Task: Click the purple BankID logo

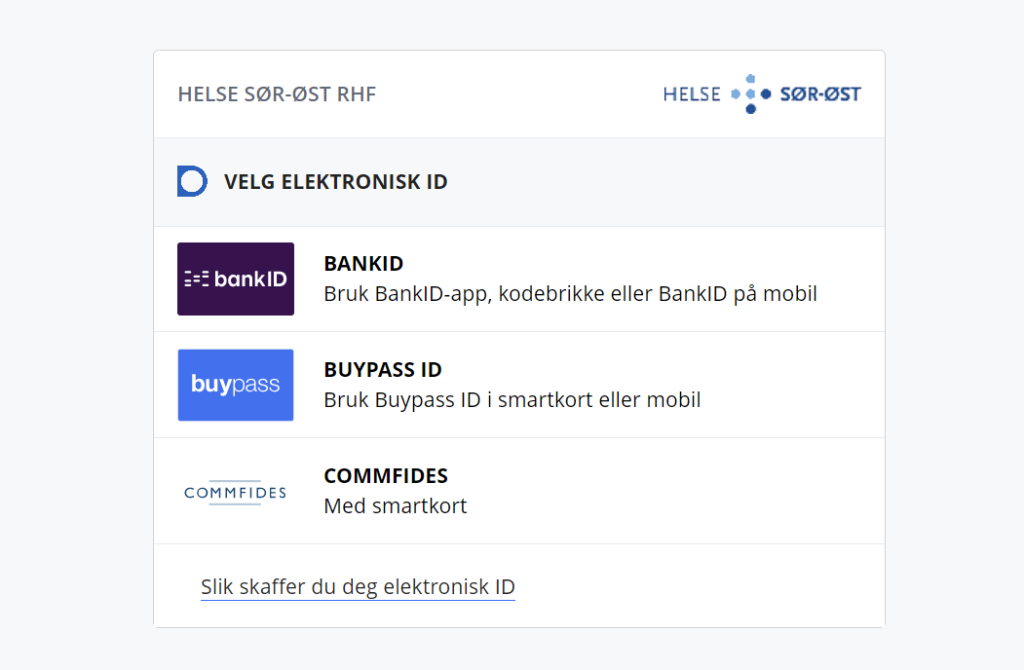Action: pyautogui.click(x=235, y=279)
